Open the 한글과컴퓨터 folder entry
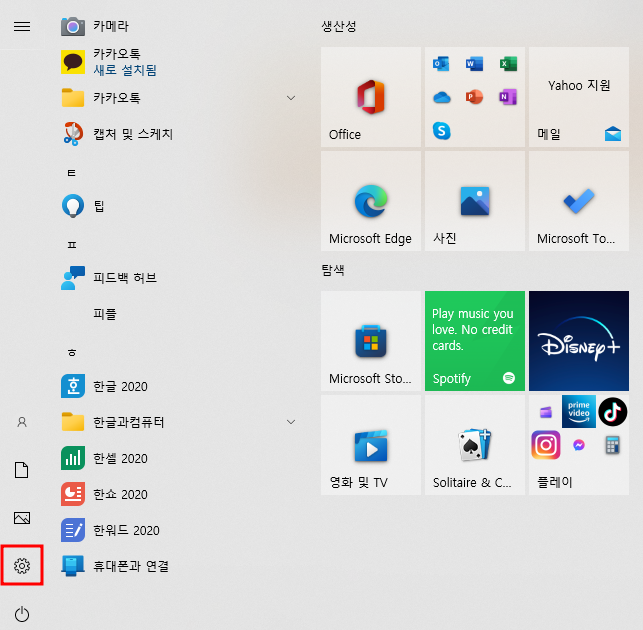643x630 pixels. tap(179, 422)
